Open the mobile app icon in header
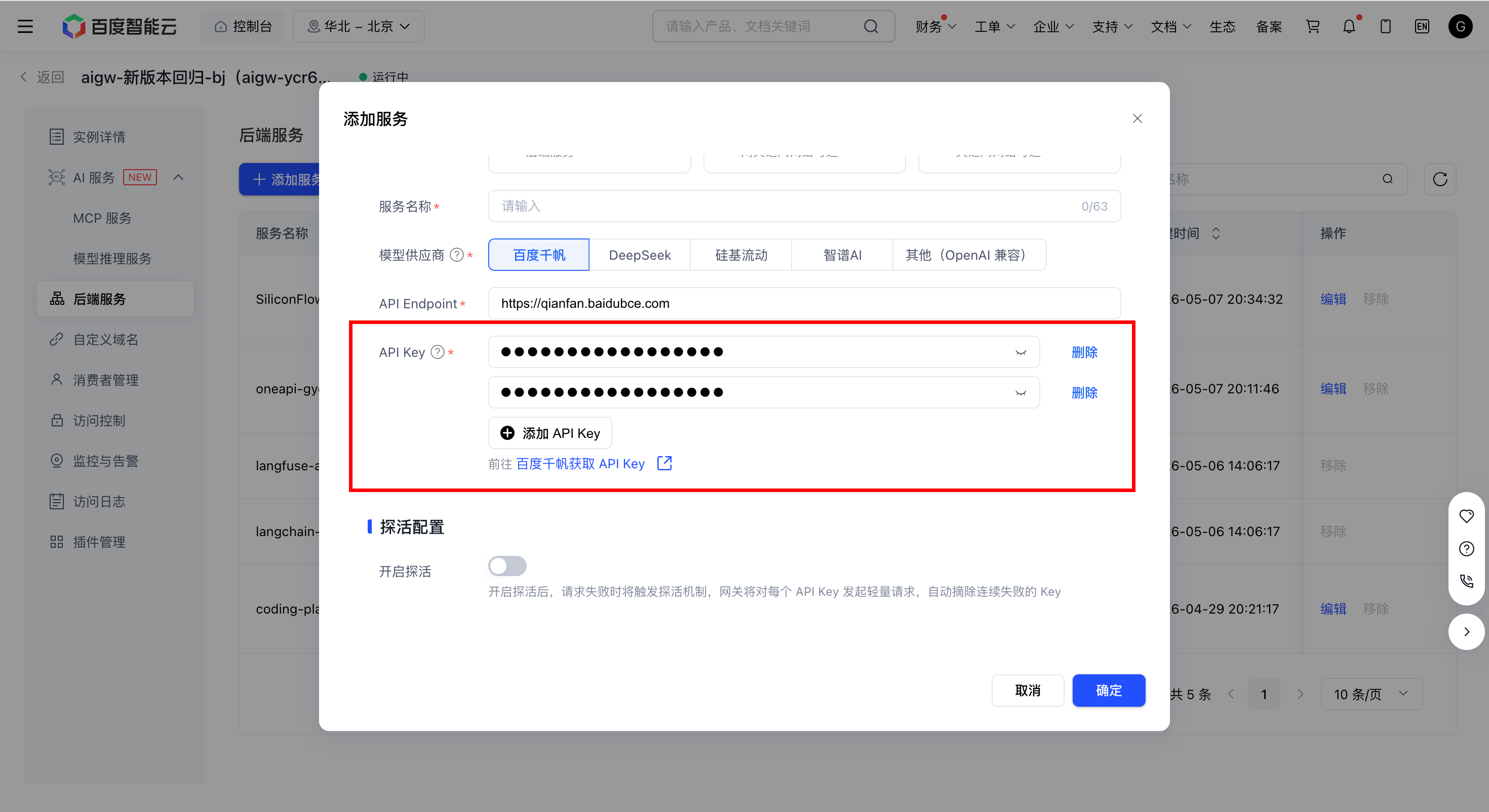Viewport: 1489px width, 812px height. pos(1386,27)
